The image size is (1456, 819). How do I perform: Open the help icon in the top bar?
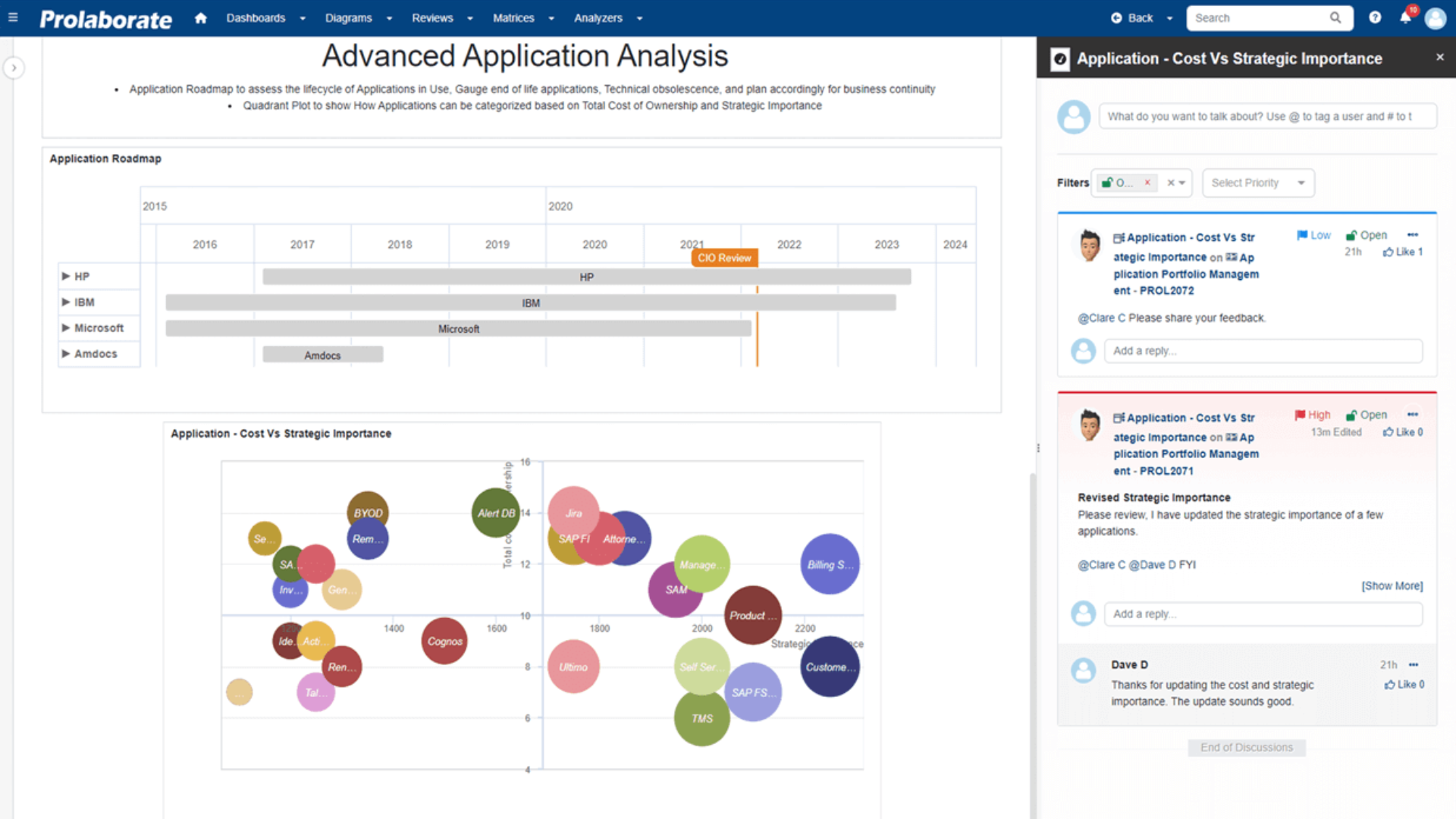(x=1375, y=17)
